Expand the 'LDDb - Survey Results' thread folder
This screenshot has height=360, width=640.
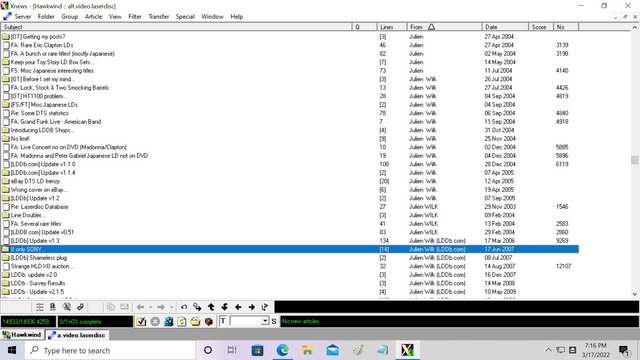click(6, 283)
